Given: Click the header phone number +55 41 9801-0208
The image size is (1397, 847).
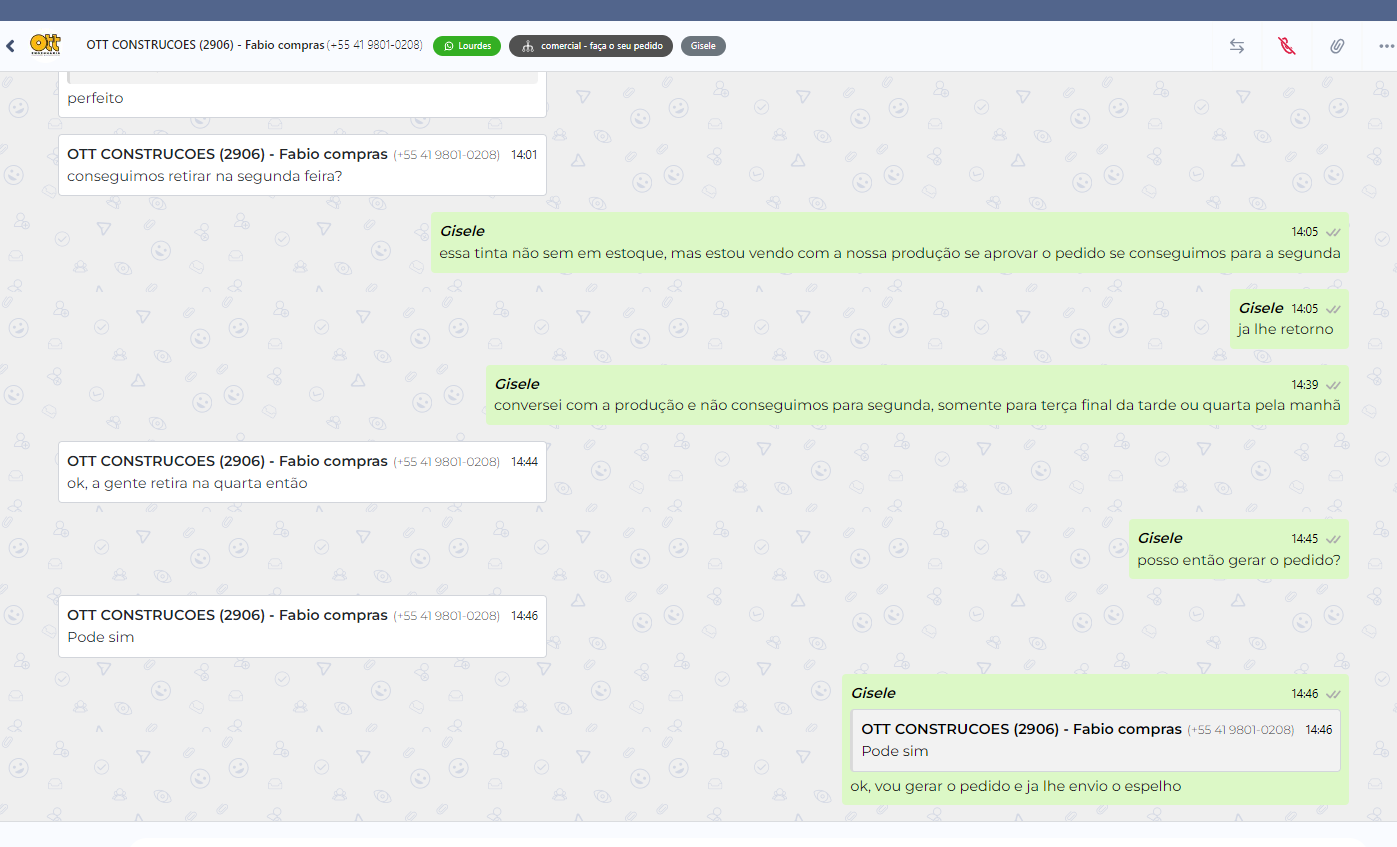Looking at the screenshot, I should [375, 45].
